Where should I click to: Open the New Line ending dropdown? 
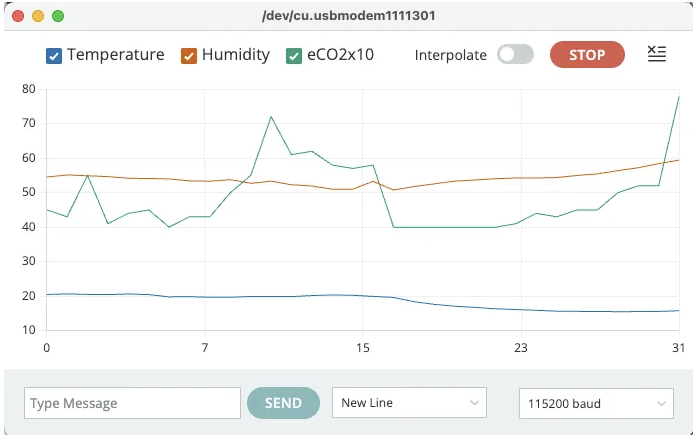[409, 403]
